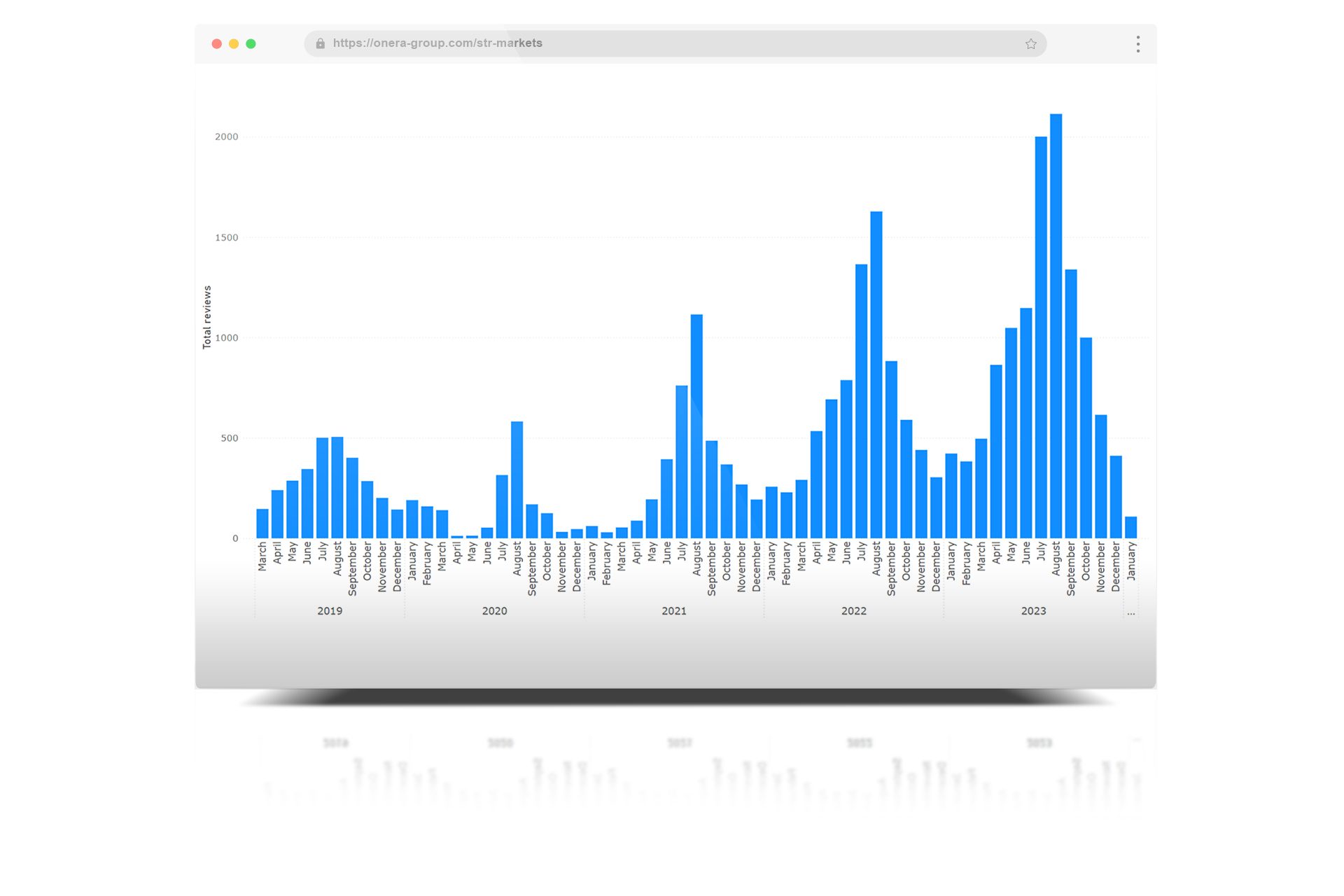Click the August 2021 bar

696,426
